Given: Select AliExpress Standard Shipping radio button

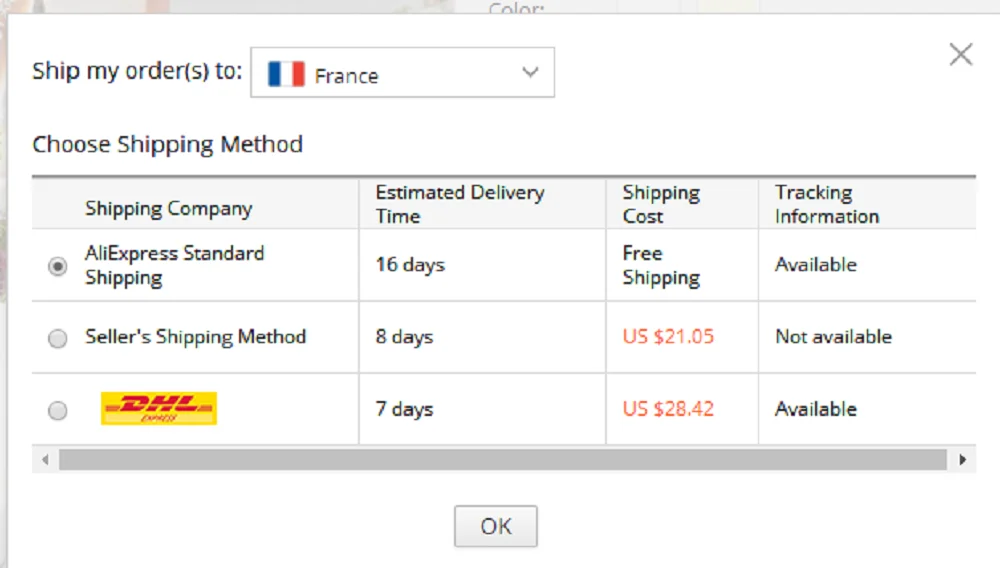Looking at the screenshot, I should click(58, 266).
